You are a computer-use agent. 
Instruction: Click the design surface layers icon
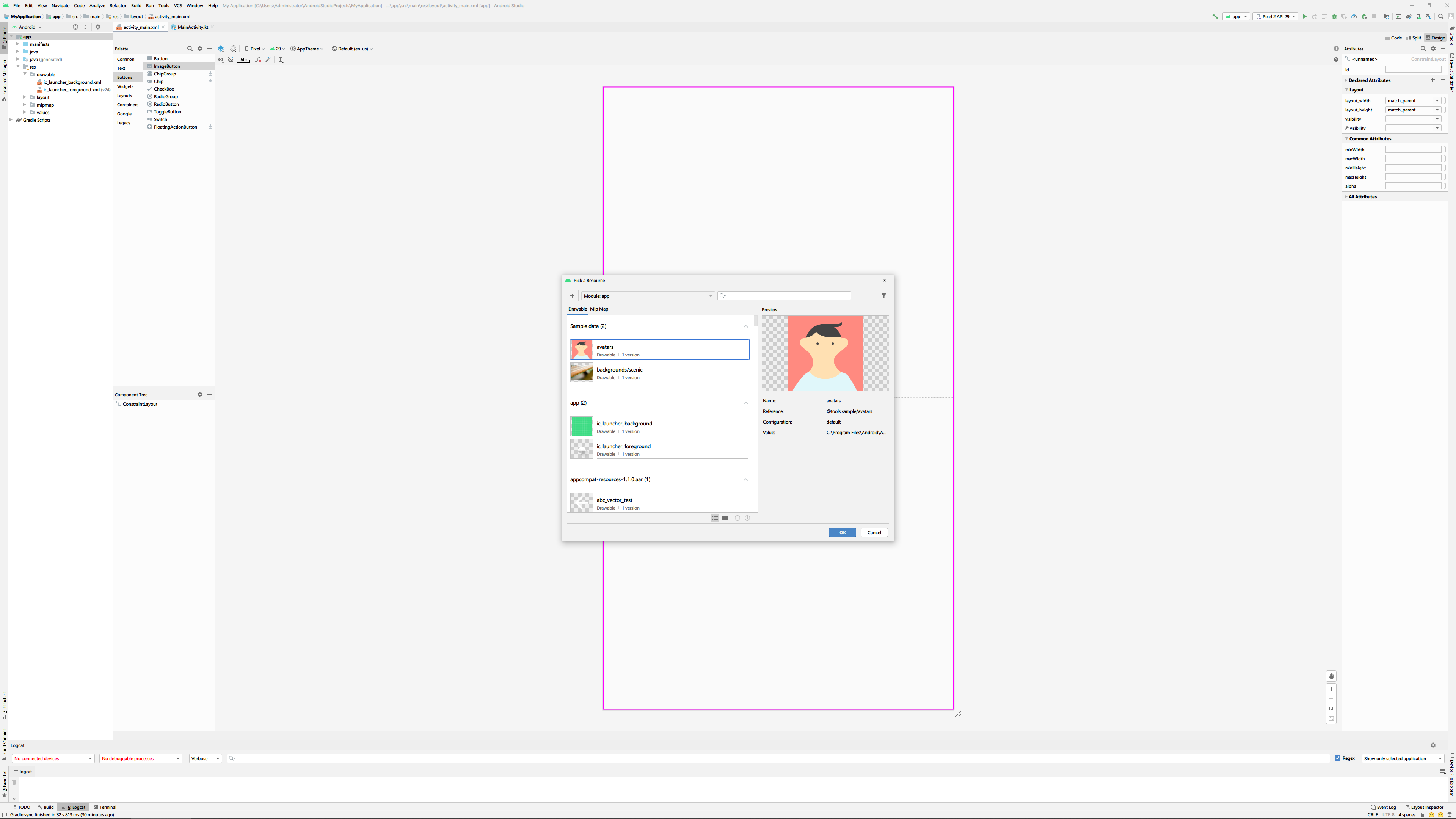click(x=221, y=49)
